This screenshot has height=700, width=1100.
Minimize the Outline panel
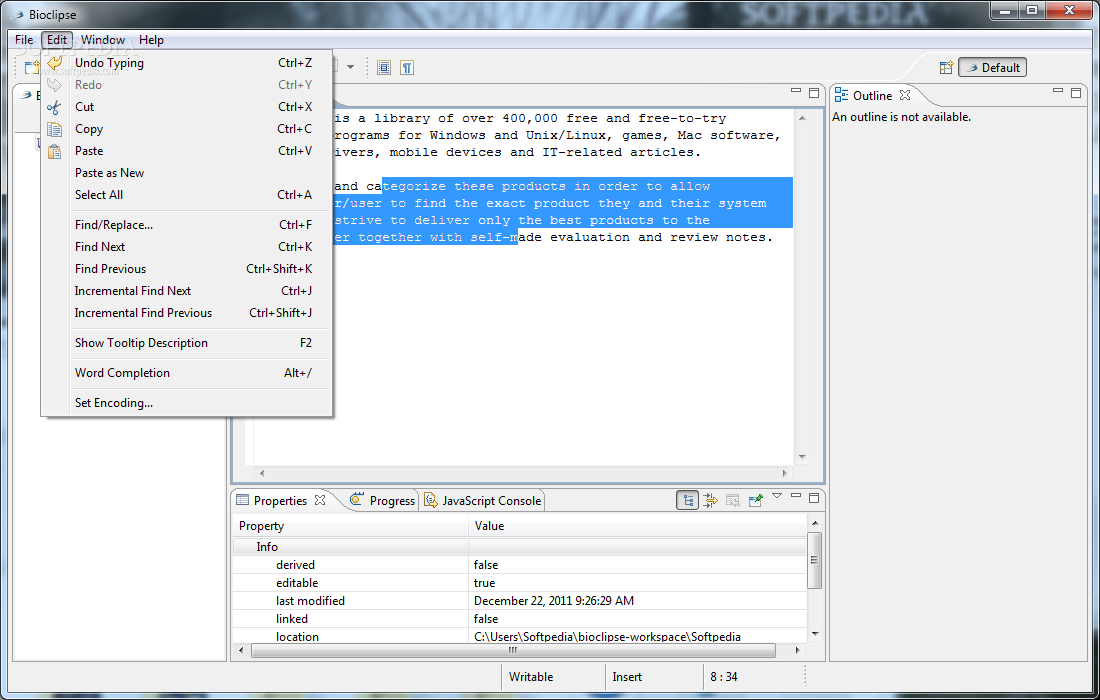pos(1058,91)
